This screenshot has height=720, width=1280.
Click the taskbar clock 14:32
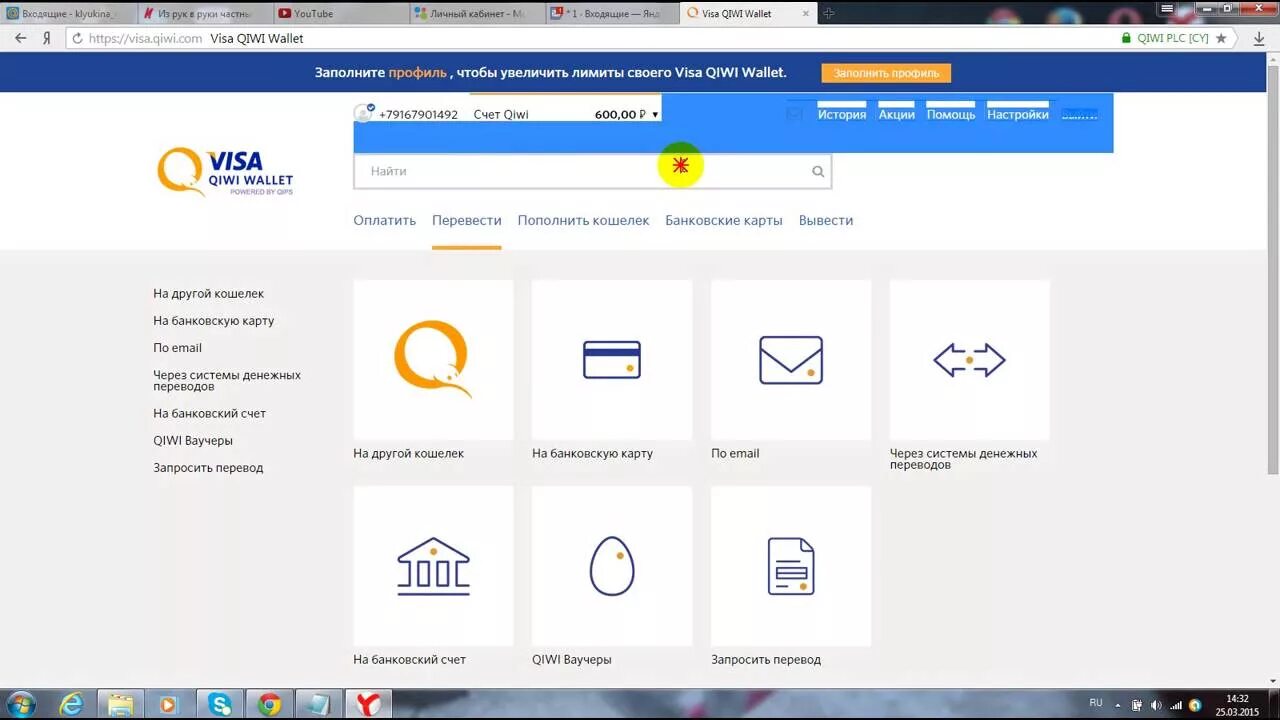1237,699
